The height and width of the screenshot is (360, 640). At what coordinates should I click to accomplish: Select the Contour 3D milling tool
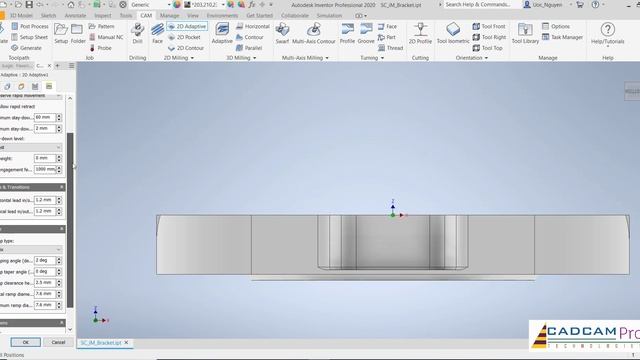250,37
